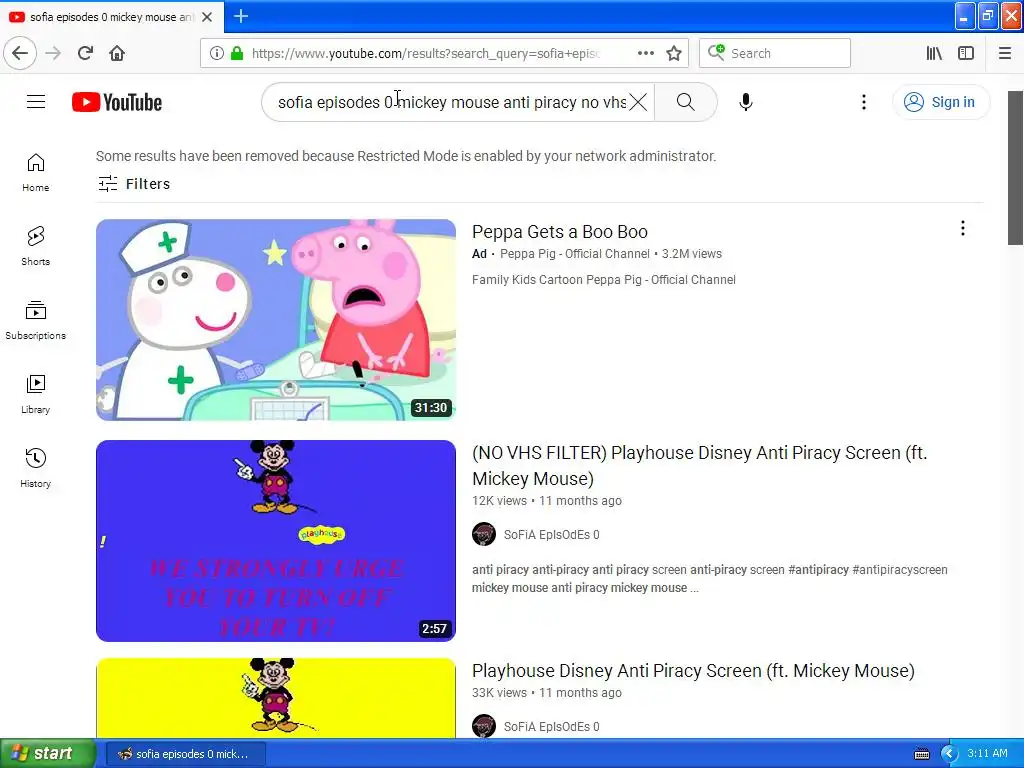Viewport: 1024px width, 768px height.
Task: Start voice search with microphone icon
Action: [746, 102]
